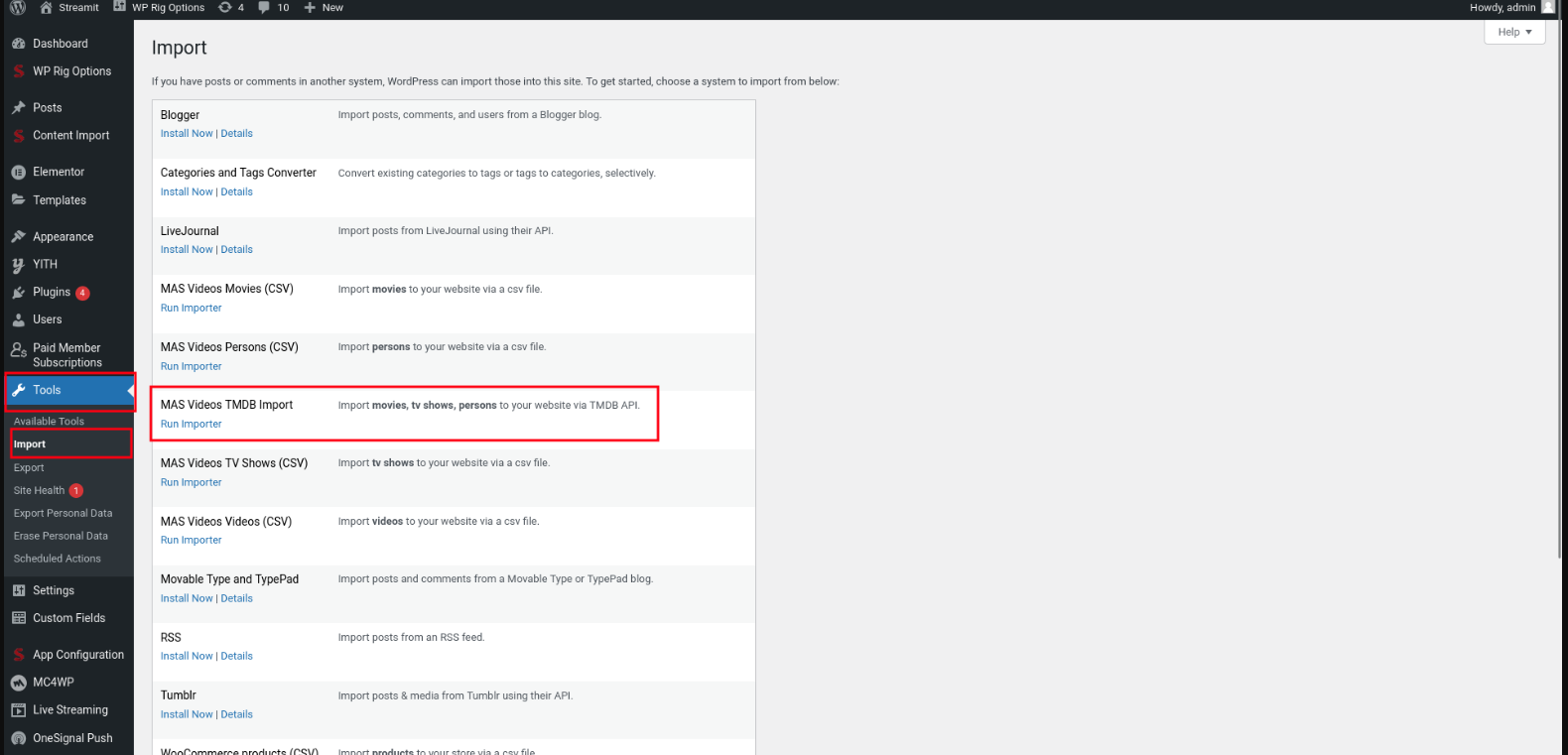Click the Dashboard gauge icon
This screenshot has width=1568, height=755.
click(18, 44)
